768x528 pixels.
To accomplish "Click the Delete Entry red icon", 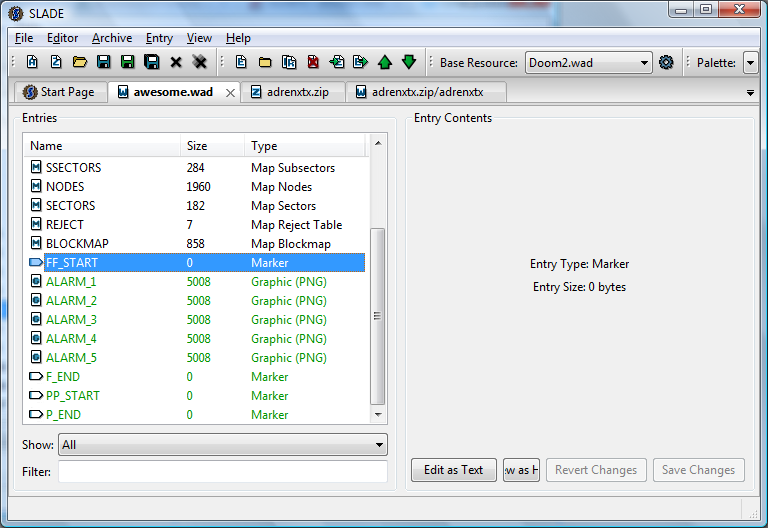I will [x=313, y=62].
